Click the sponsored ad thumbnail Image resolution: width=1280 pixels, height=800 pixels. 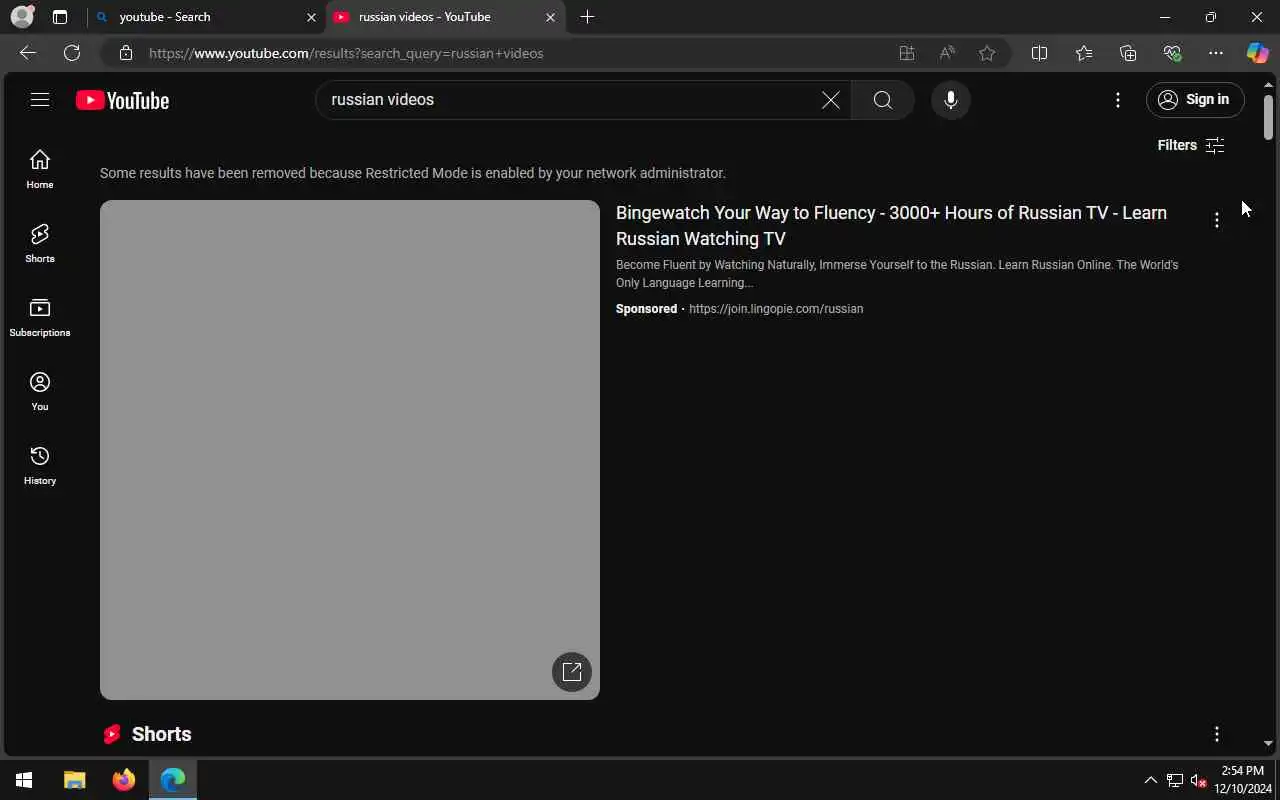350,450
